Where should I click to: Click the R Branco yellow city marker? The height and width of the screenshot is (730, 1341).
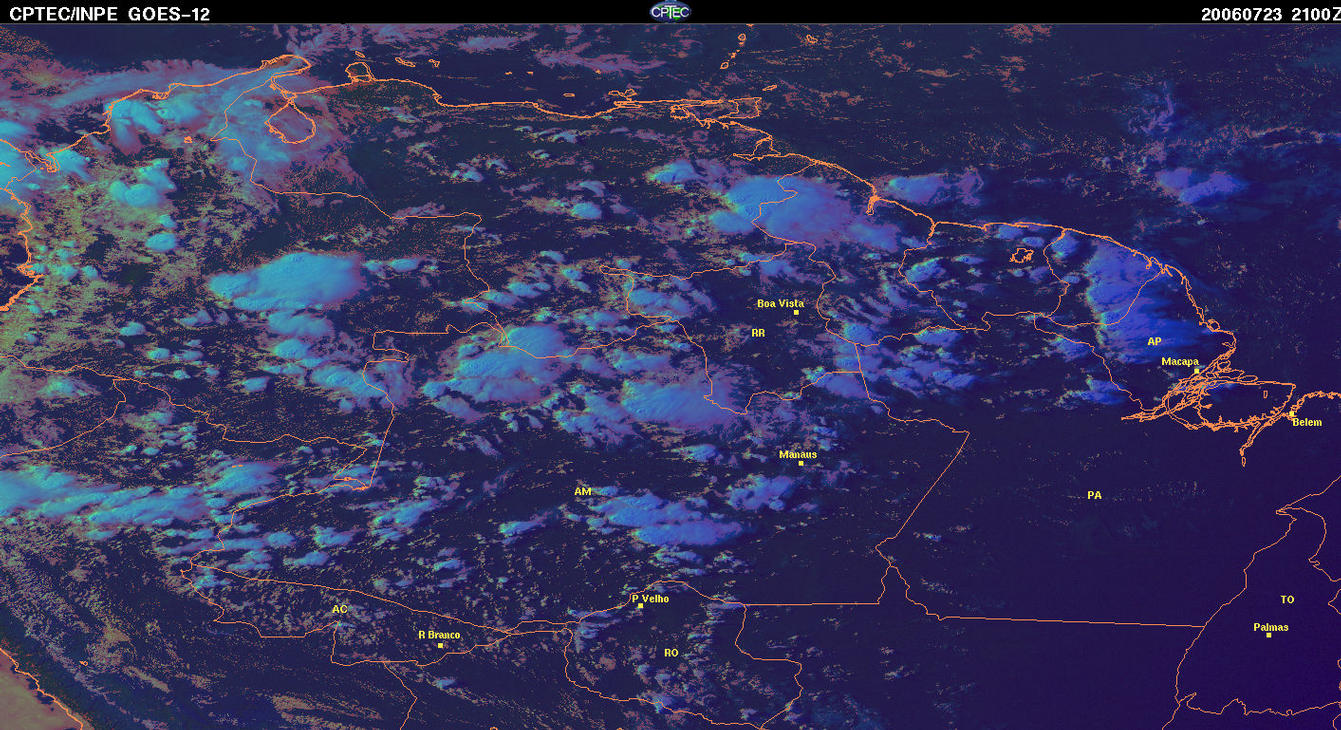440,645
